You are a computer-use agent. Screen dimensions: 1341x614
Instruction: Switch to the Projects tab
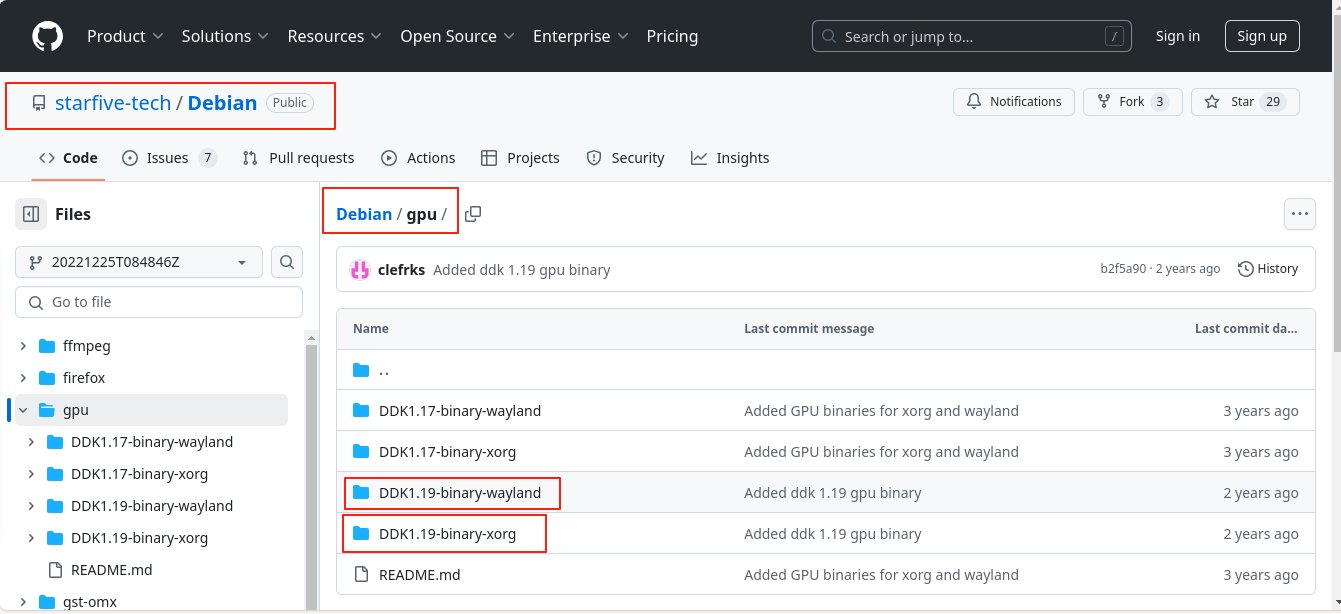(520, 158)
